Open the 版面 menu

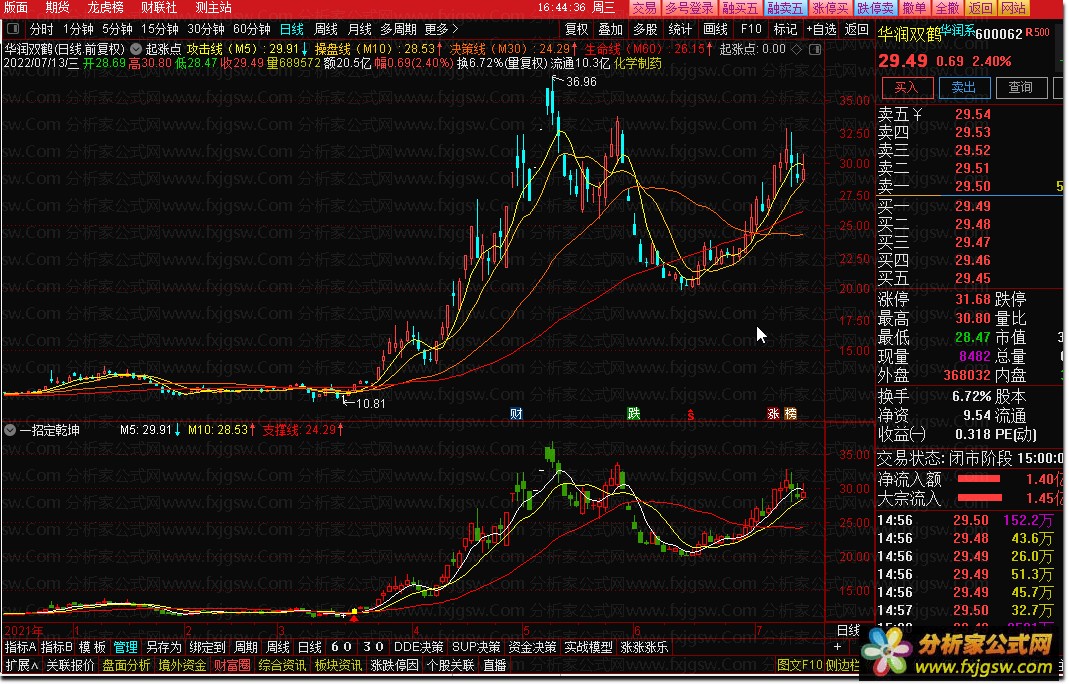coord(16,8)
